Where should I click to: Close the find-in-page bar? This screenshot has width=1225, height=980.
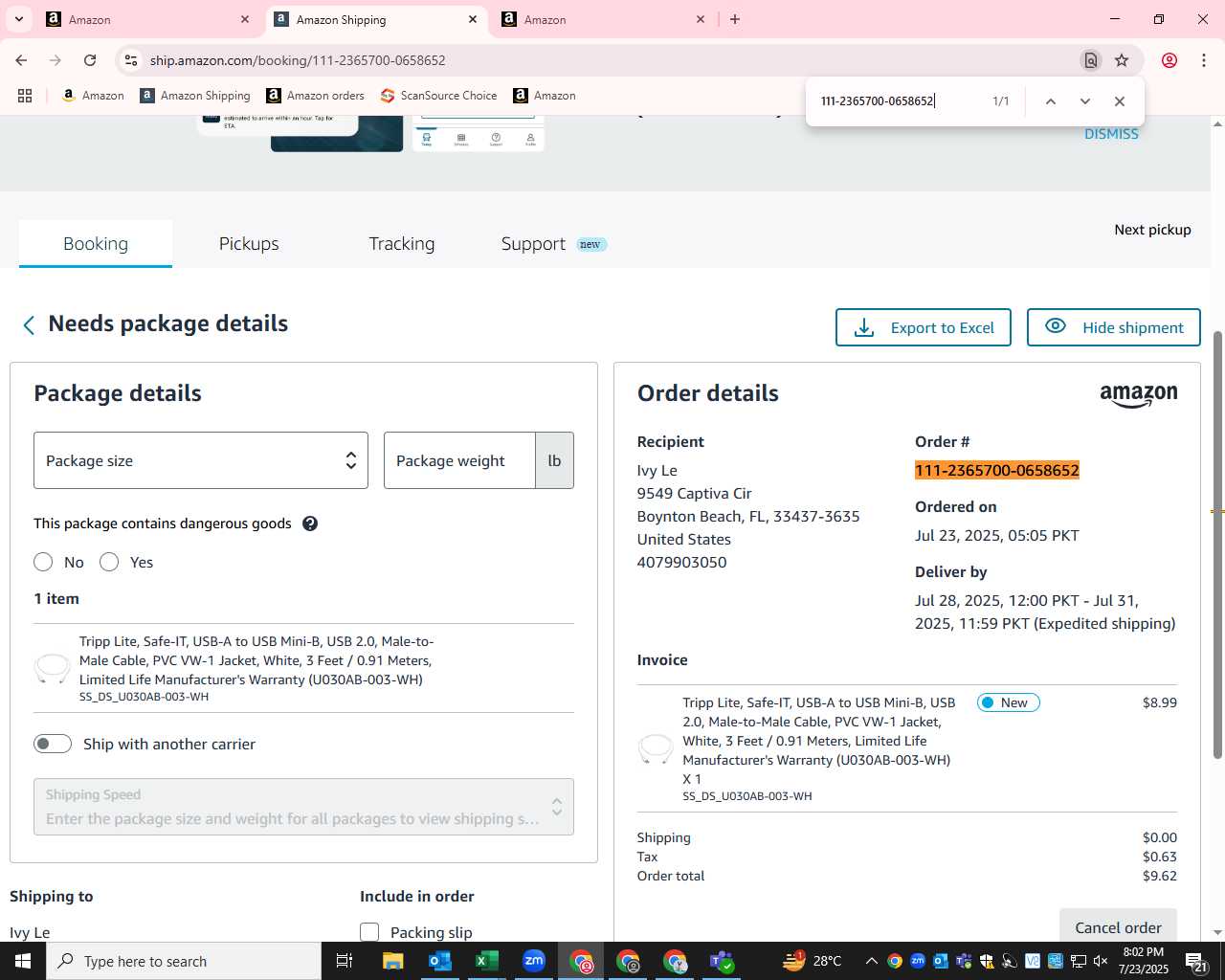(x=1119, y=101)
